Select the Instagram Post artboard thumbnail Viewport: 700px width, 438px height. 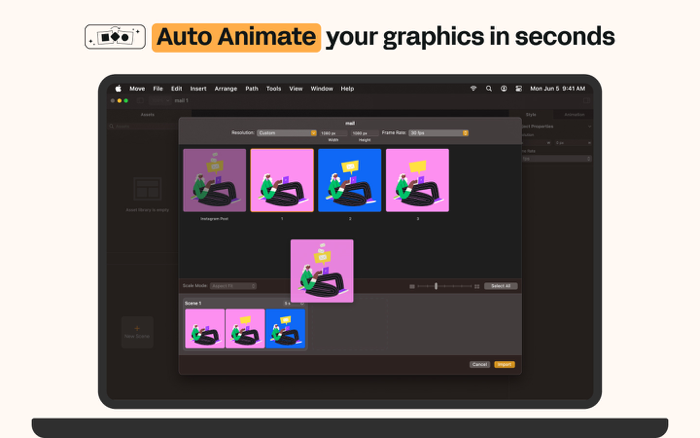point(215,180)
